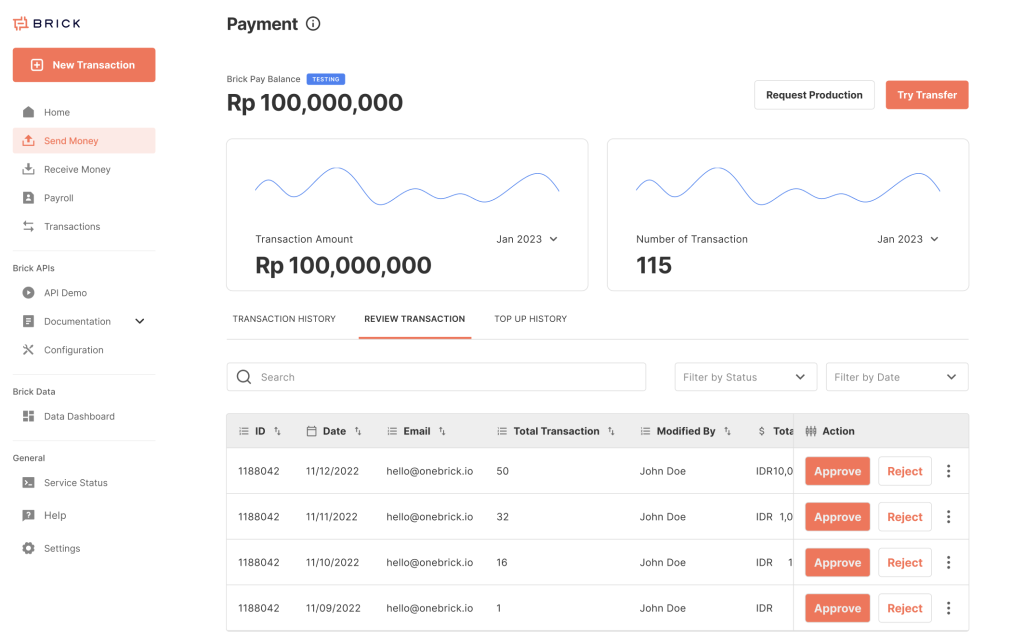Sort by ID column arrows
This screenshot has height=640, width=1024.
pyautogui.click(x=278, y=431)
